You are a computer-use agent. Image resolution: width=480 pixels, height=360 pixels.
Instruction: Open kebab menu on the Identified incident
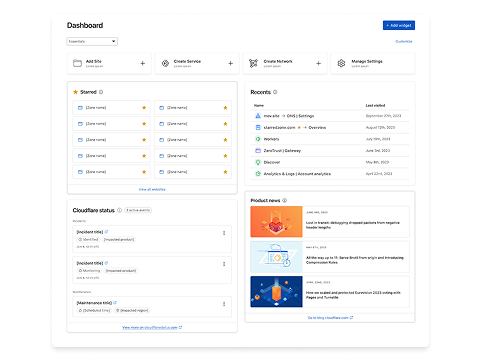[224, 233]
